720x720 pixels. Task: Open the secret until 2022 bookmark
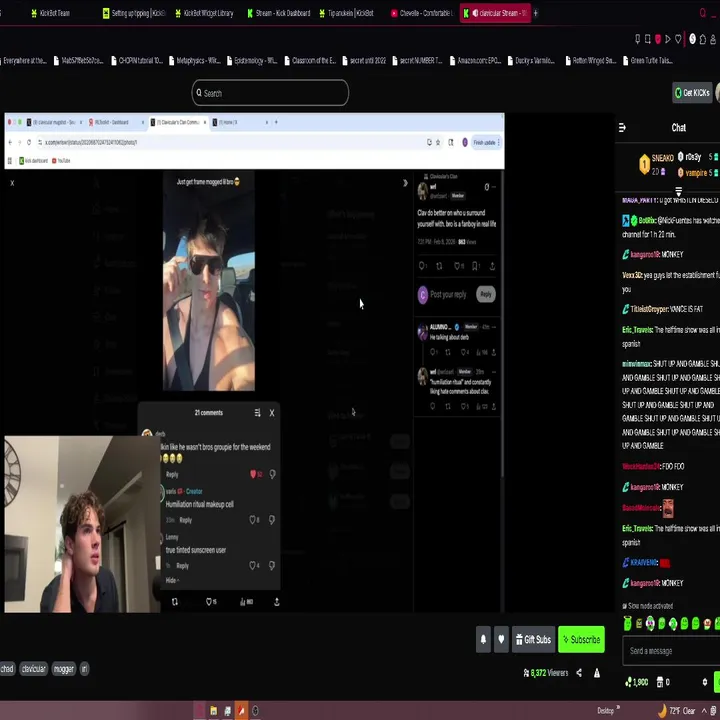364,61
